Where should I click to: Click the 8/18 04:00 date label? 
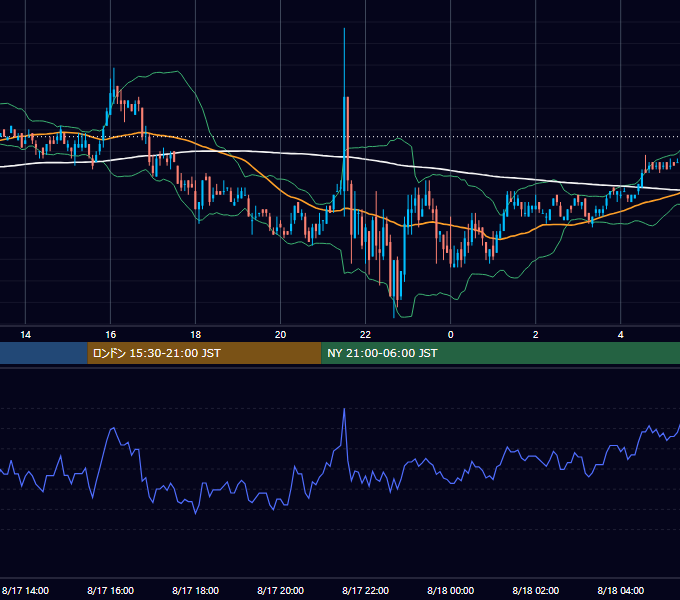621,590
